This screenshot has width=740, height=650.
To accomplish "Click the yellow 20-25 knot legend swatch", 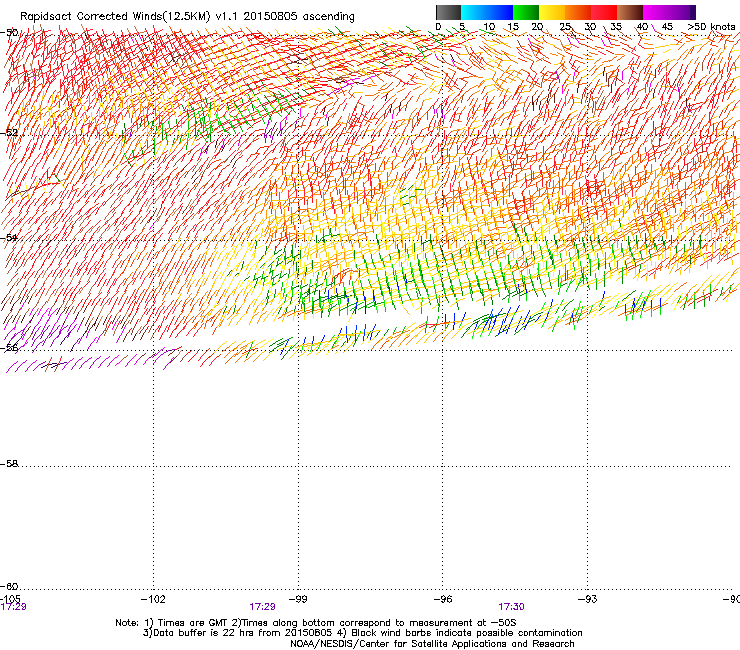I will [552, 12].
